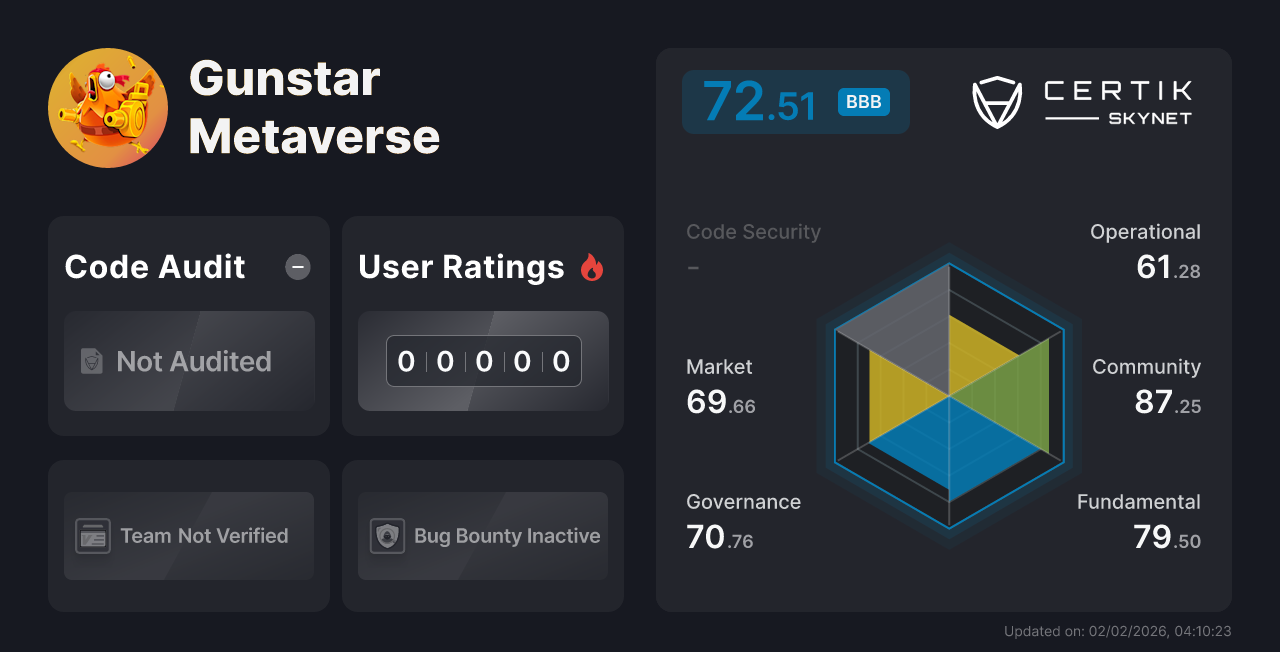This screenshot has height=652, width=1280.
Task: Click the fire icon next to User Ratings
Action: (594, 266)
